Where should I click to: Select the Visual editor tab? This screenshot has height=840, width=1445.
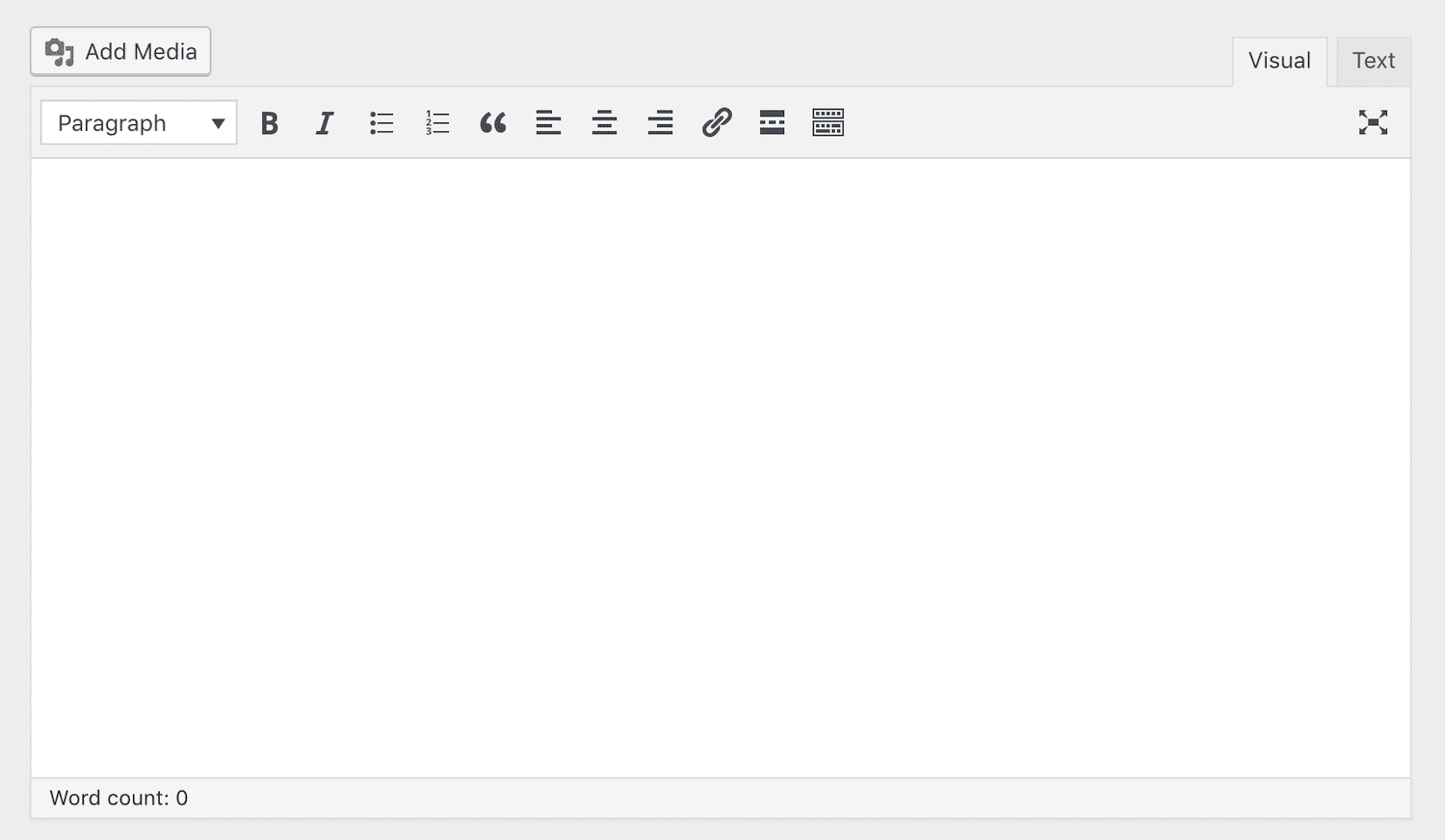1279,61
